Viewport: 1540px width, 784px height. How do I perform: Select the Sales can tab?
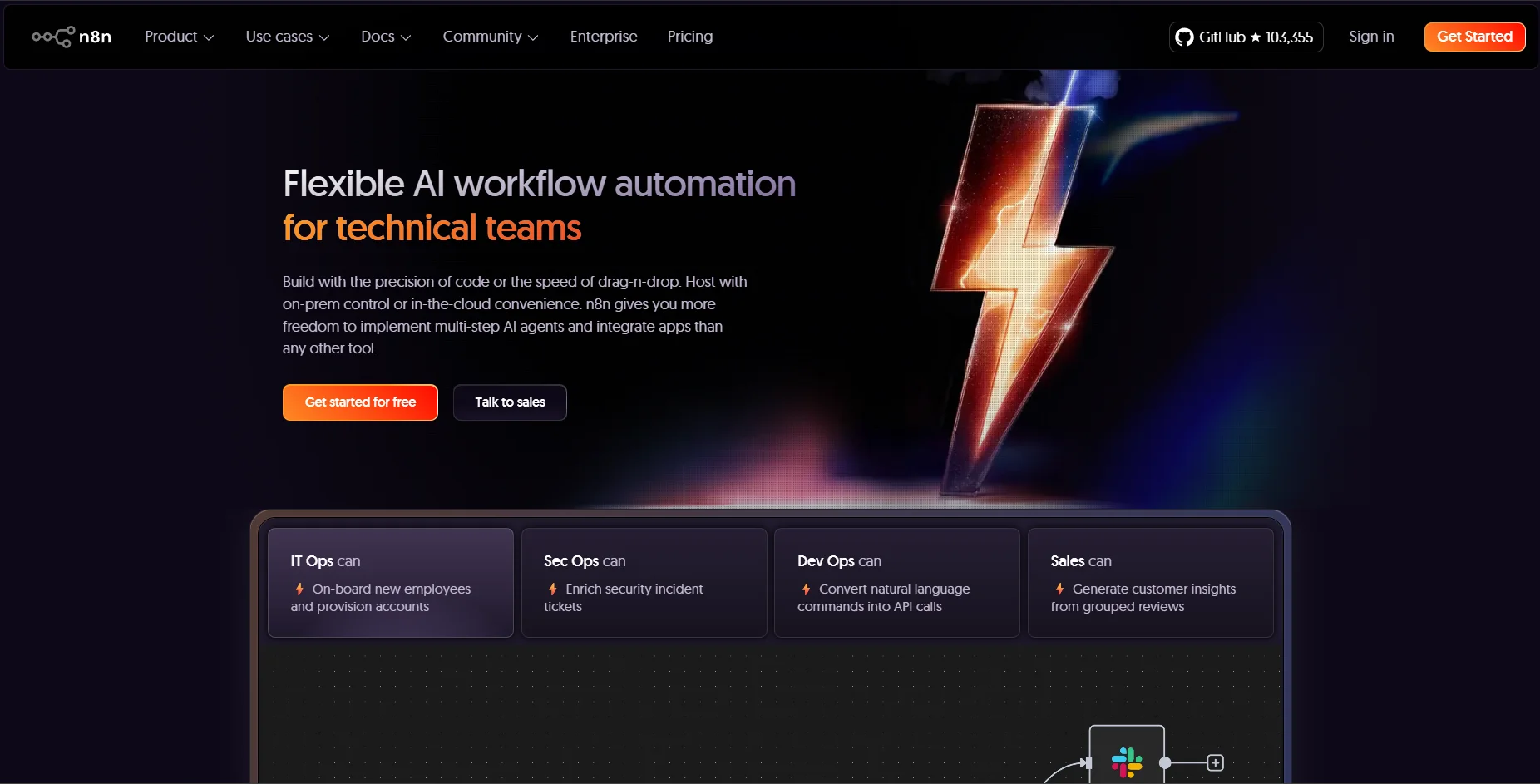(1151, 583)
